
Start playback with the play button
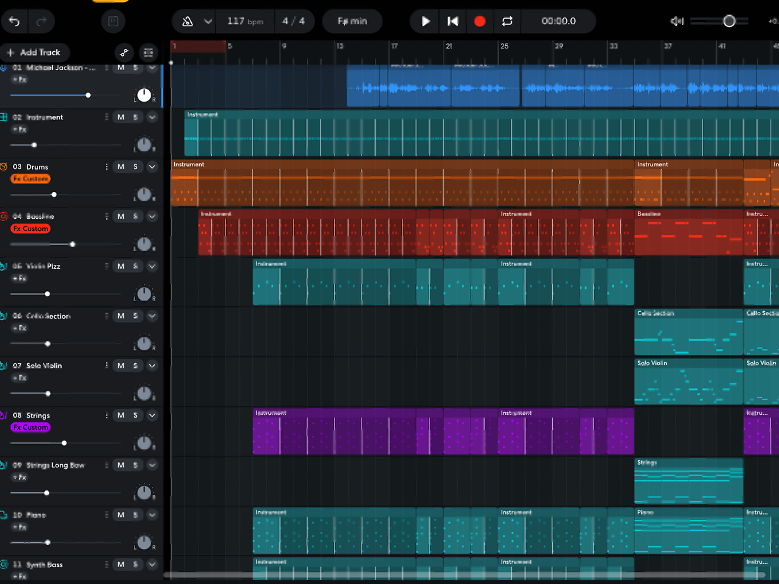(425, 21)
